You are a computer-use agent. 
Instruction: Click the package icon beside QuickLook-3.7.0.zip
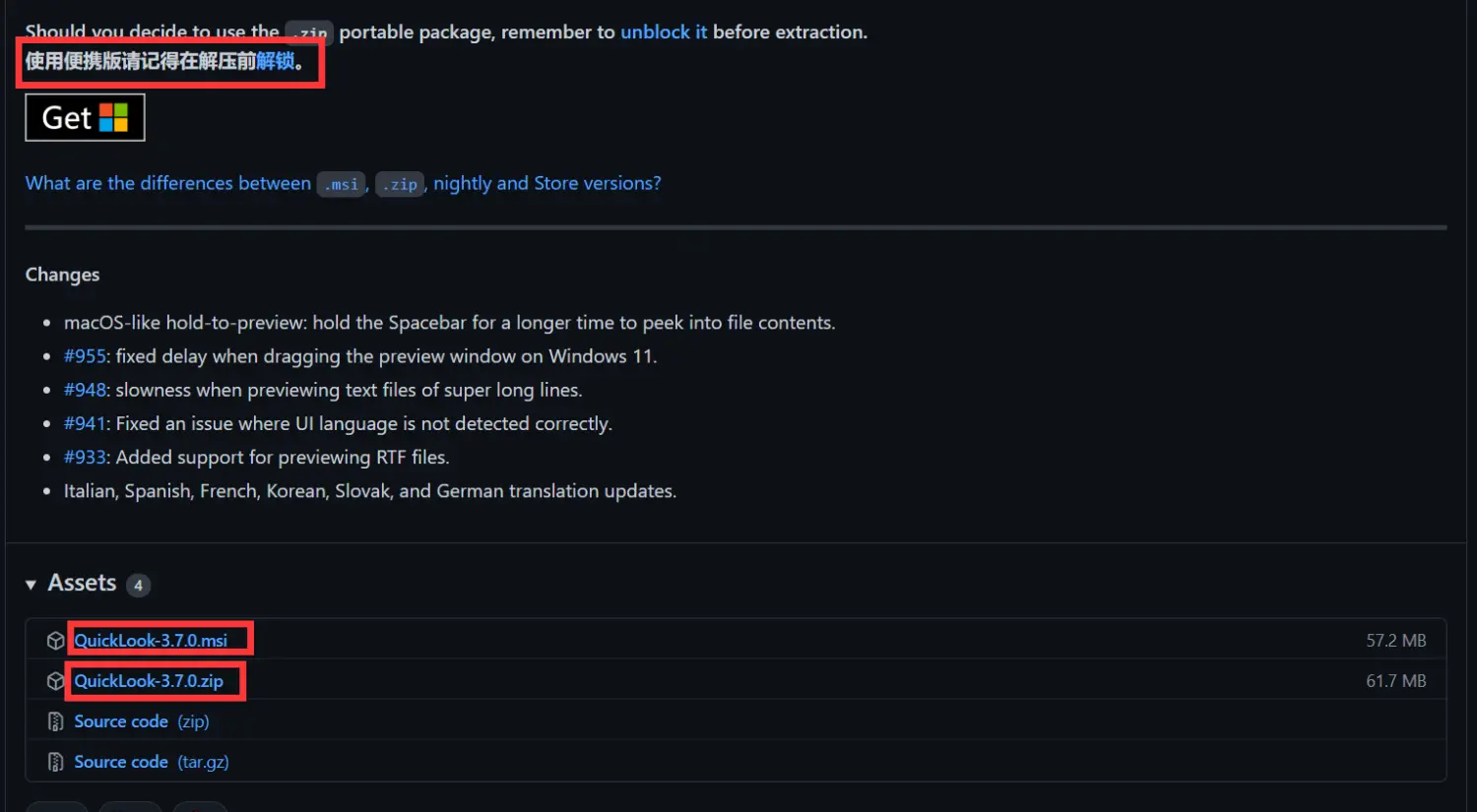[55, 681]
